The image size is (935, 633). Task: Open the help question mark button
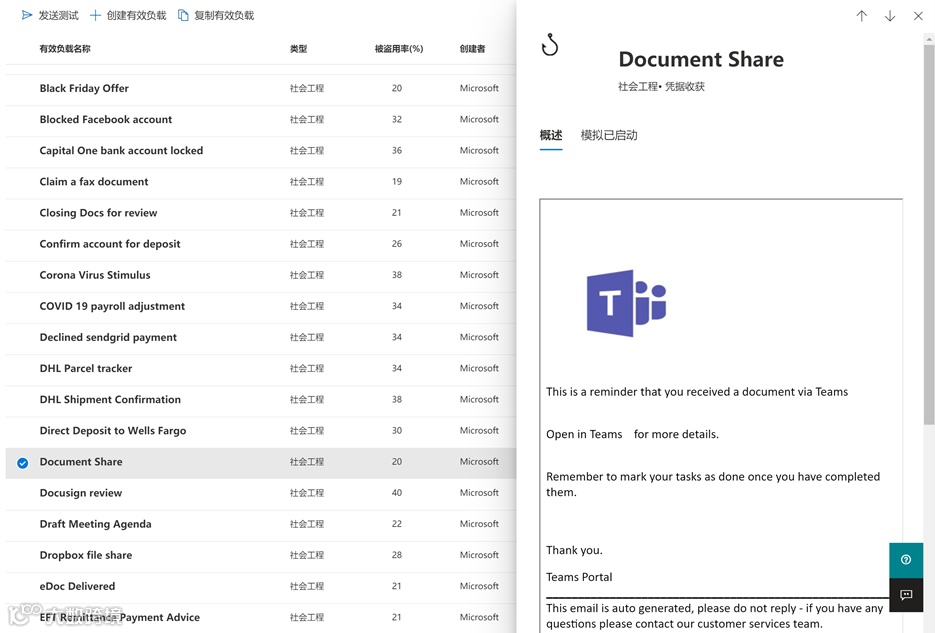point(906,560)
